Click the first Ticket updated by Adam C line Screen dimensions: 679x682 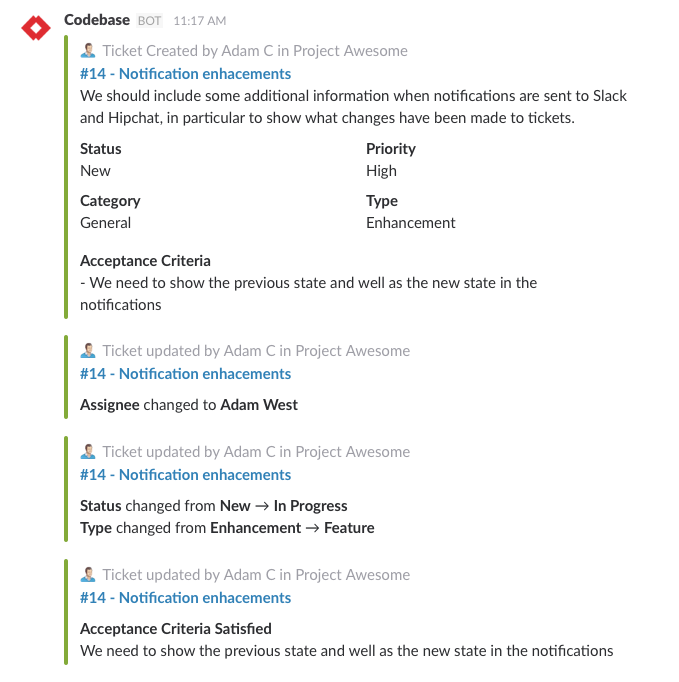pos(256,351)
